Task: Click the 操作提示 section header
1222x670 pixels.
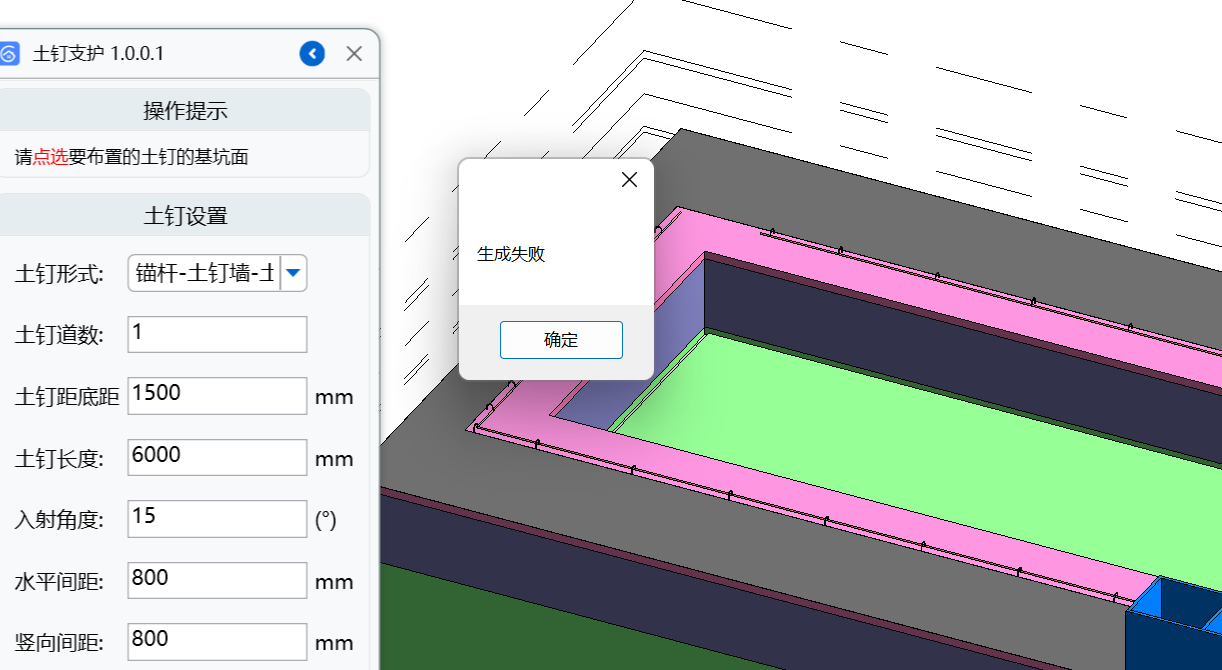Action: tap(185, 110)
